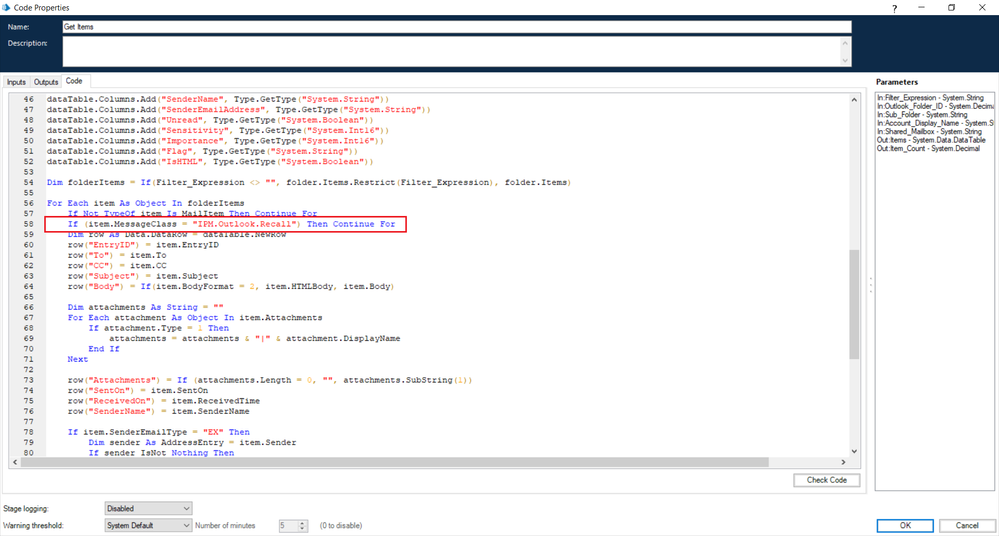
Task: Click inside the Name field
Action: tap(456, 27)
